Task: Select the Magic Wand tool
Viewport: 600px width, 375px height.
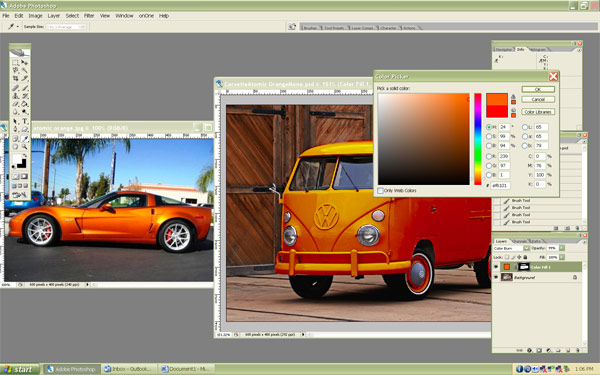Action: tap(24, 70)
